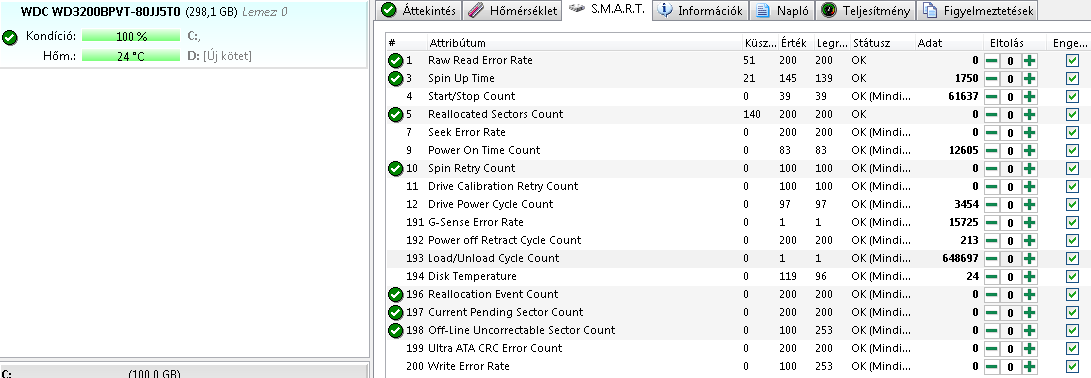Toggle enable checkbox for Spin Up Time
The height and width of the screenshot is (378, 1091).
[x=1072, y=79]
